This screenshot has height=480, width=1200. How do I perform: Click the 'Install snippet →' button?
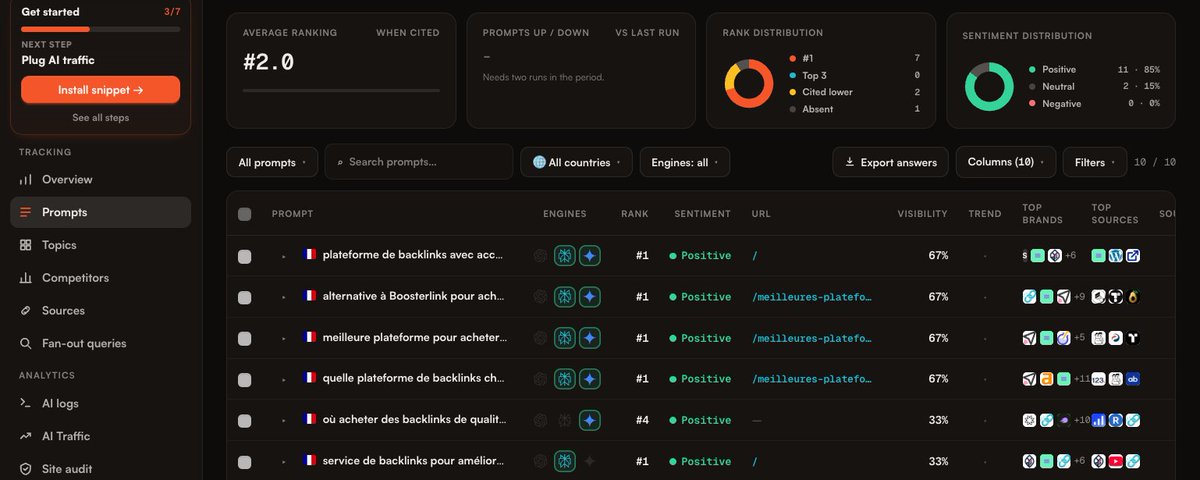pos(100,90)
